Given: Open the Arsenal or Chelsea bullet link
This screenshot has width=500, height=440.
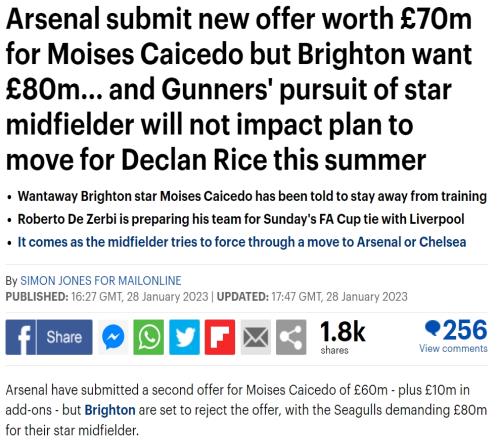Looking at the screenshot, I should coord(242,242).
